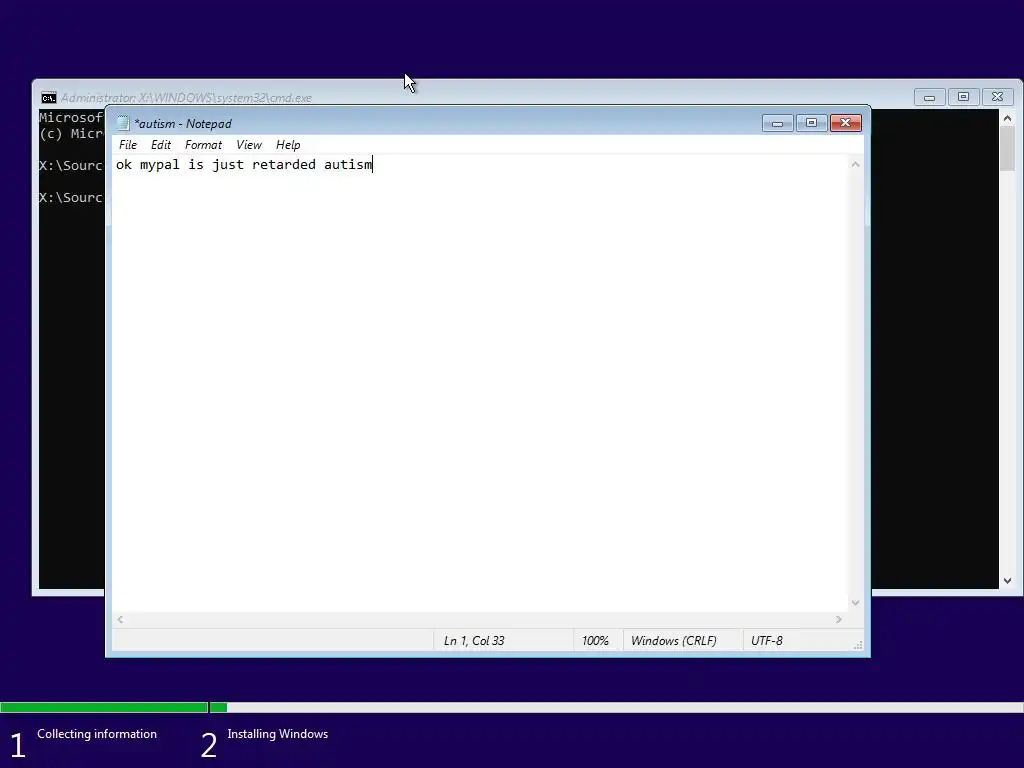The image size is (1024, 768).
Task: Close the Notepad window
Action: tap(846, 123)
